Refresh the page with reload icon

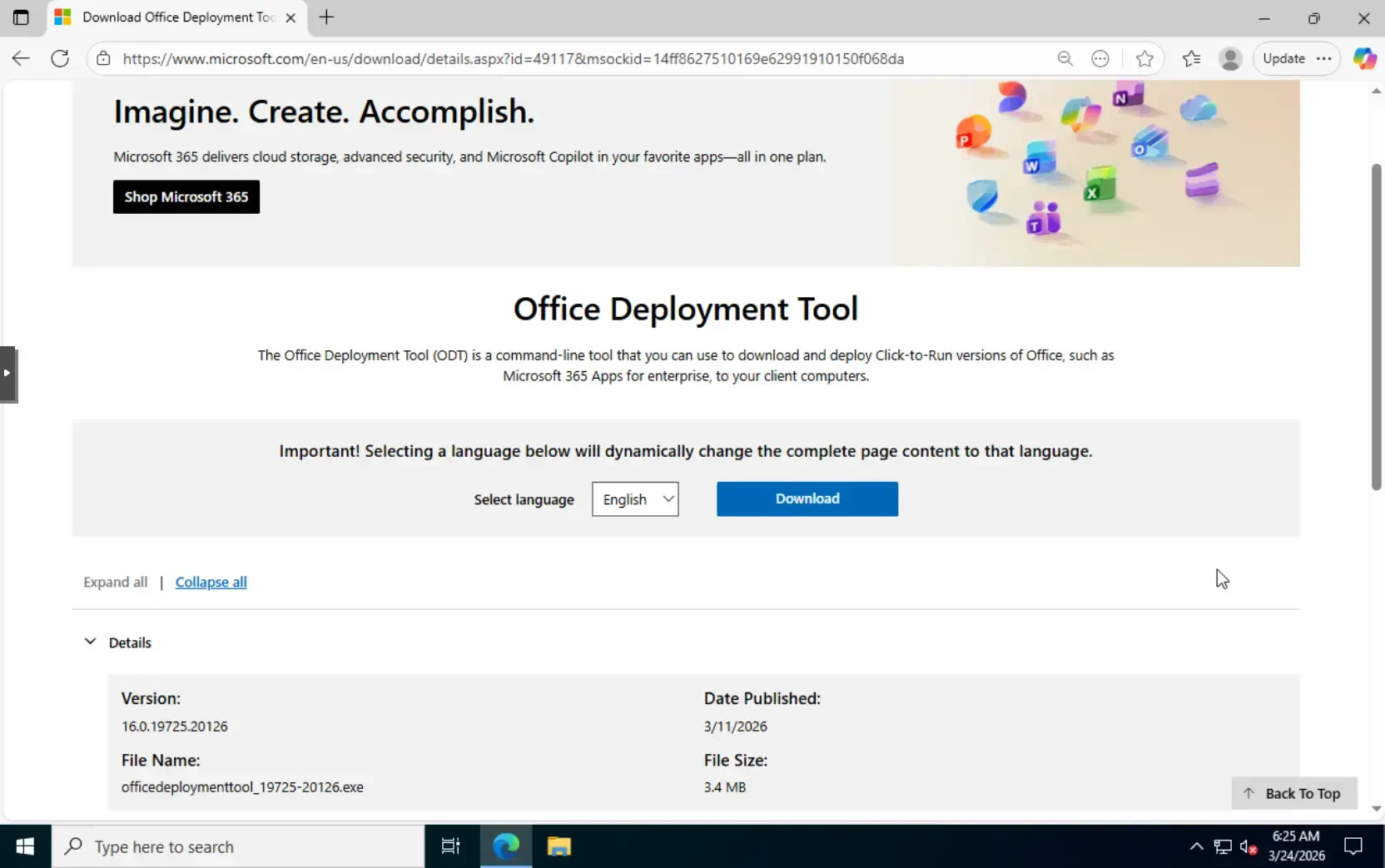60,58
